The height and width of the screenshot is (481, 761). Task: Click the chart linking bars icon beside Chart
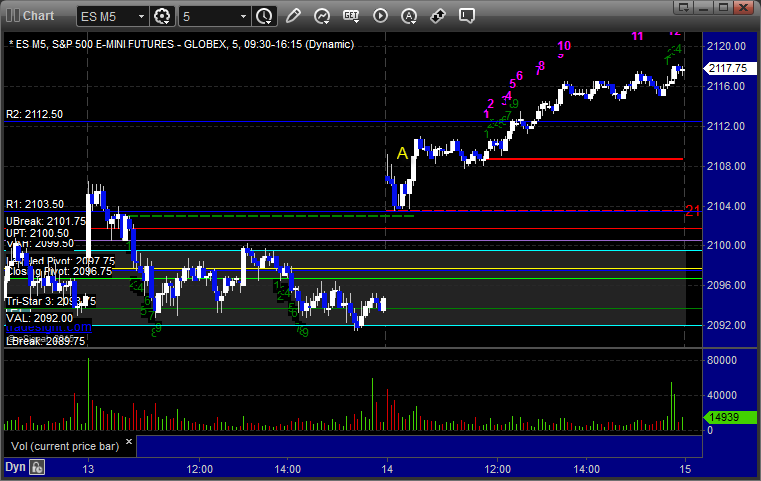coord(13,16)
